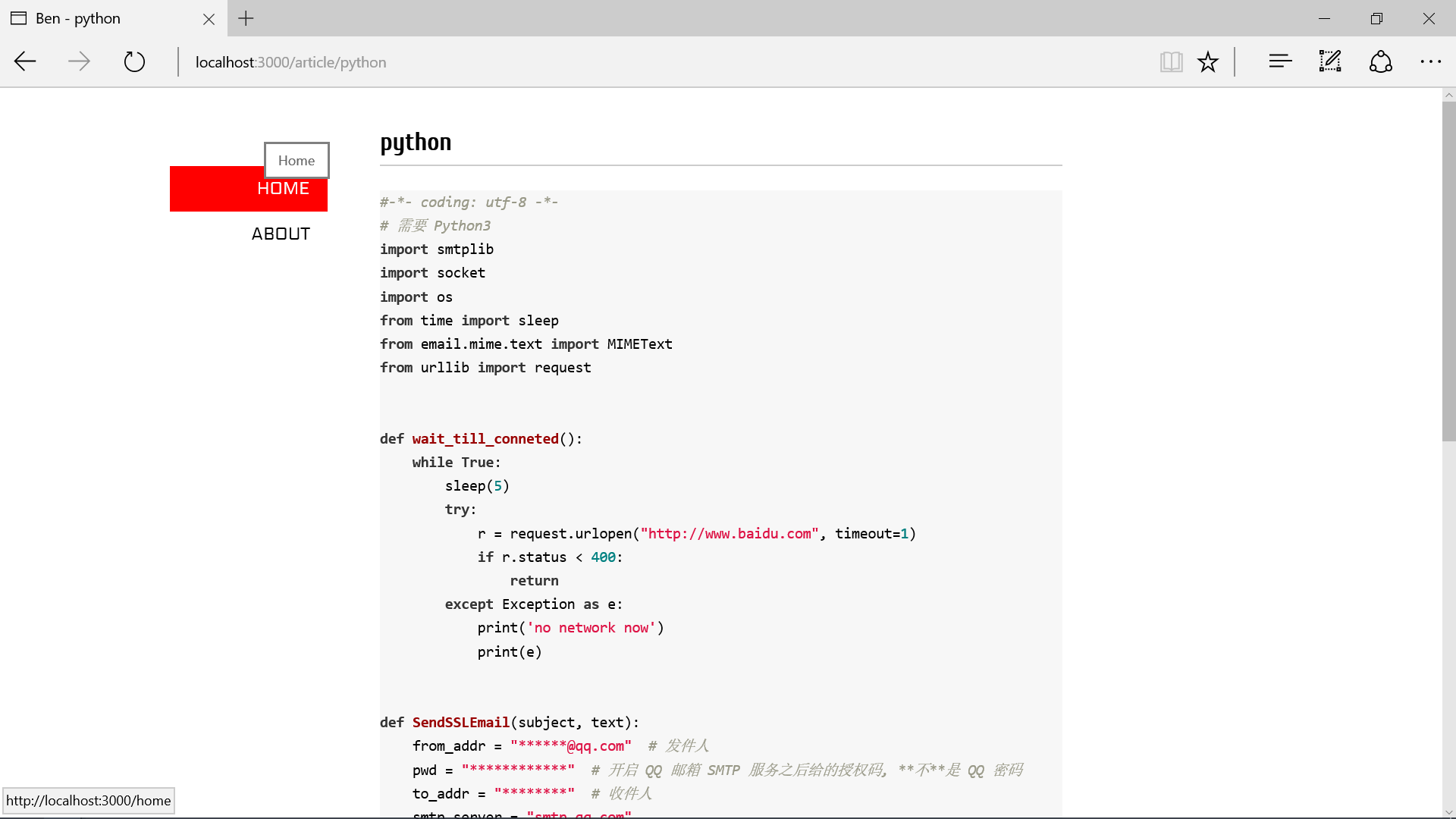
Task: Click the '# 需要 Python3' comment
Action: click(x=435, y=226)
